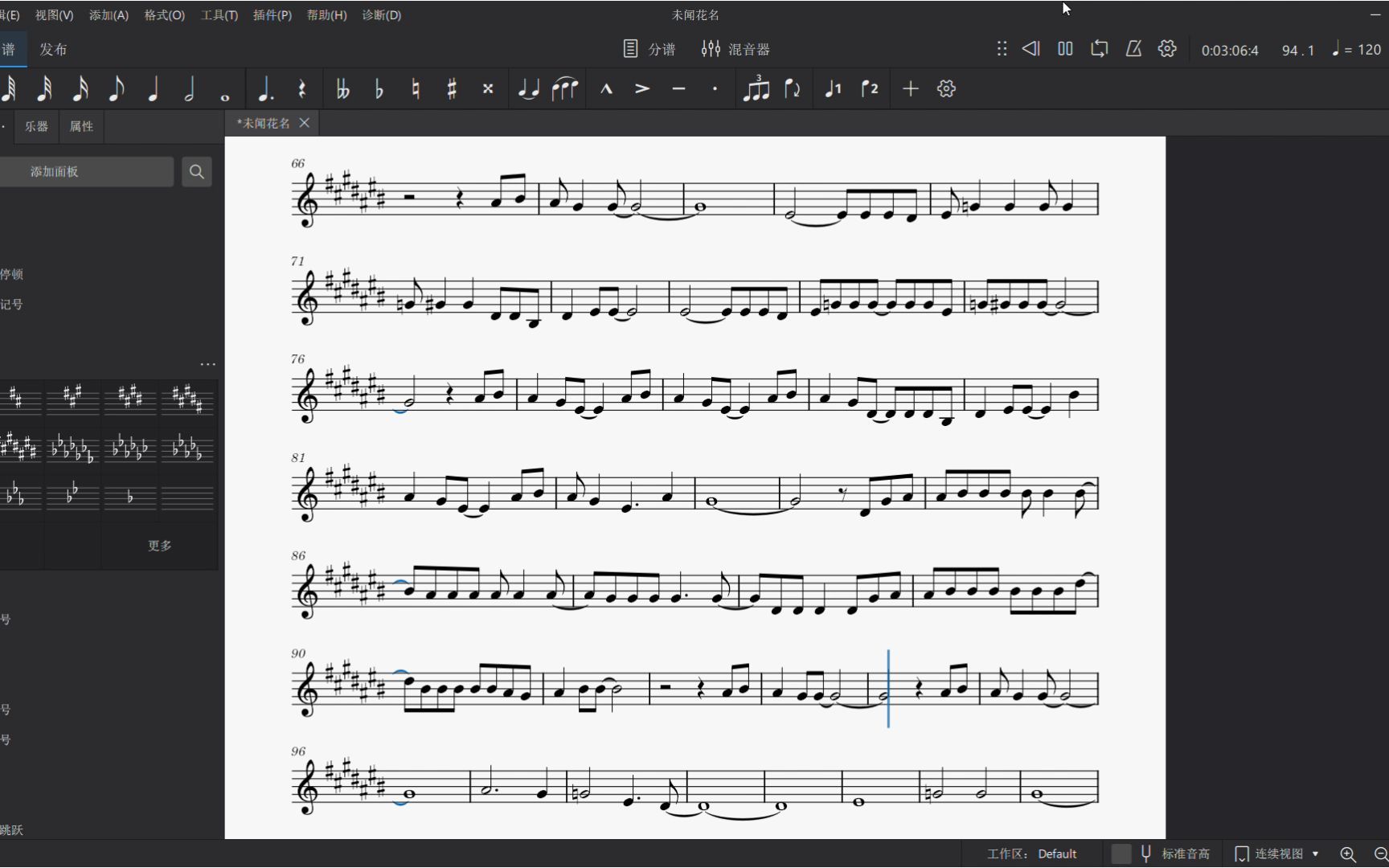Select the 32nd note duration
Viewport: 1389px width, 868px height.
tap(45, 89)
